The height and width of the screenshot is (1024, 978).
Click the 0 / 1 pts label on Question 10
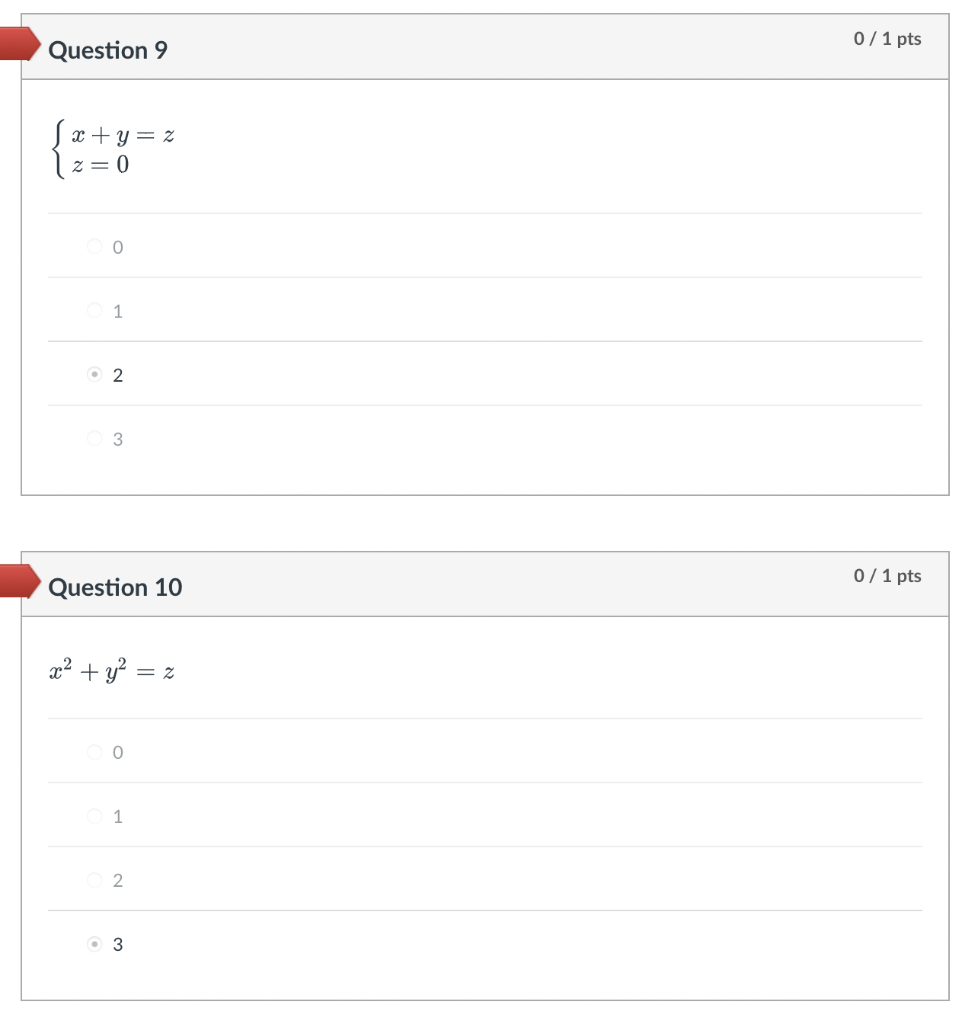[889, 576]
